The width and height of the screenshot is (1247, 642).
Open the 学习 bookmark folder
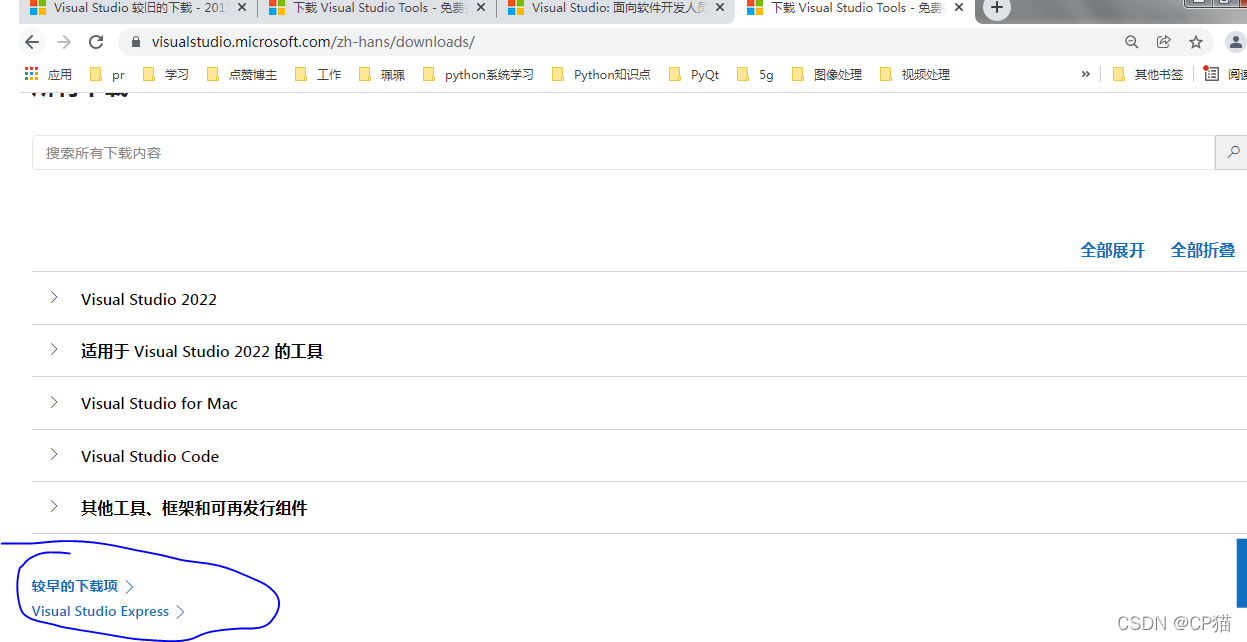tap(165, 74)
